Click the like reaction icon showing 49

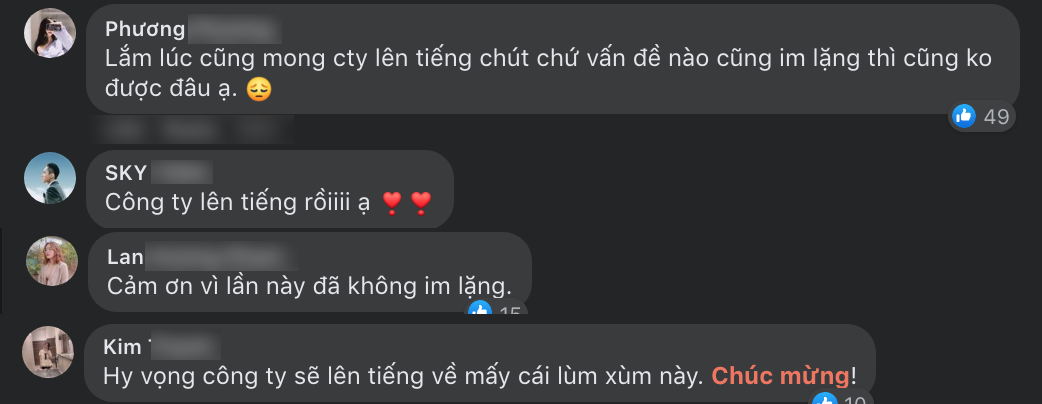click(x=964, y=116)
